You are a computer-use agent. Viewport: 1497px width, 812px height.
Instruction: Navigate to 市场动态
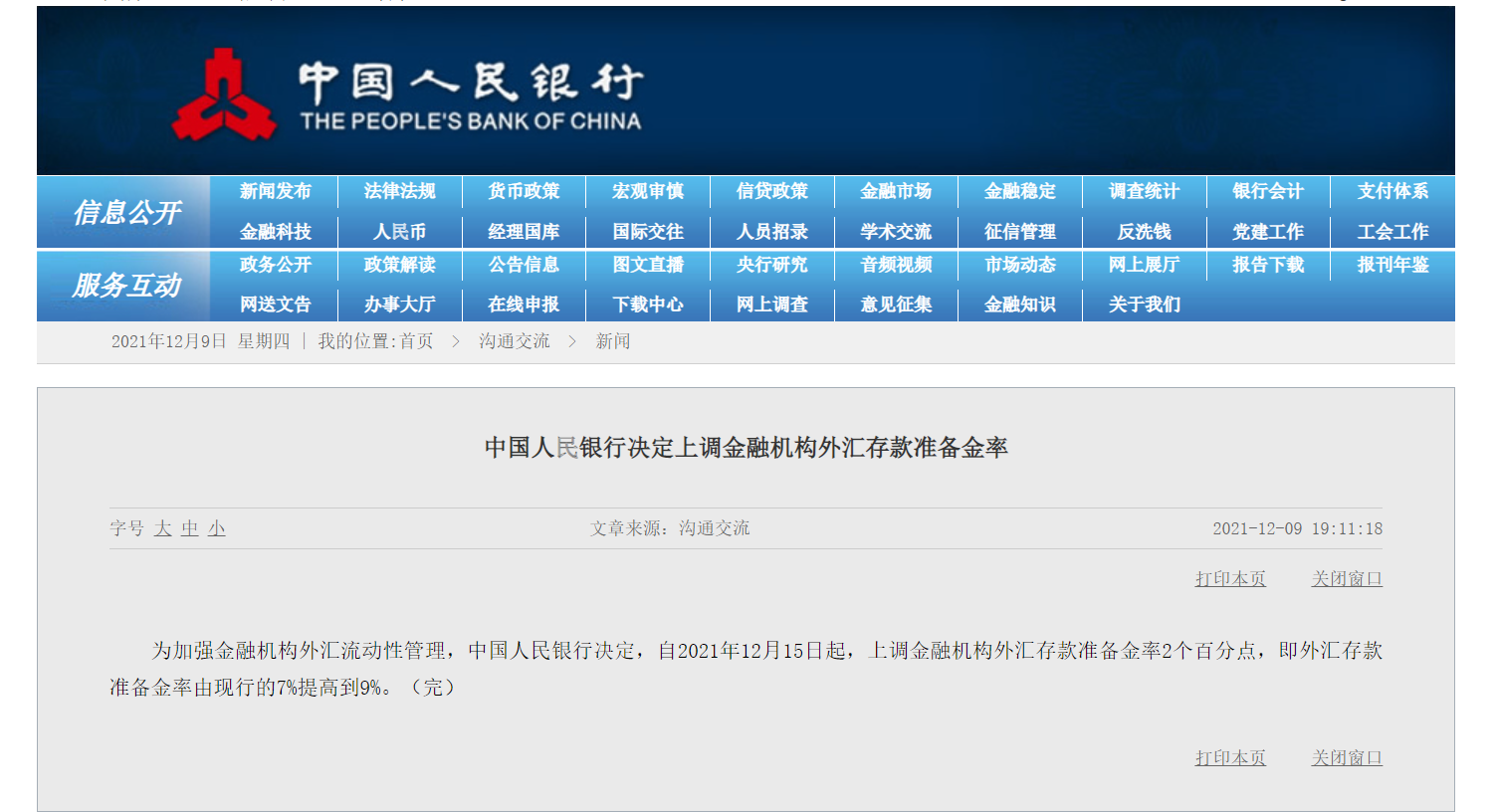1020,265
